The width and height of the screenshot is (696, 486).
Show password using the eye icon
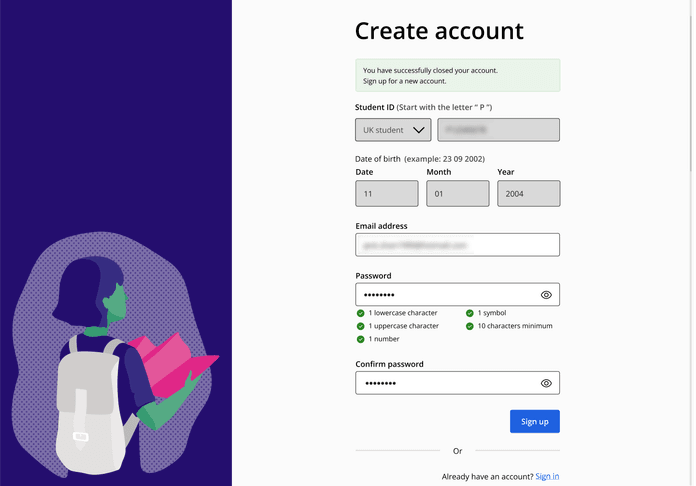pyautogui.click(x=546, y=295)
